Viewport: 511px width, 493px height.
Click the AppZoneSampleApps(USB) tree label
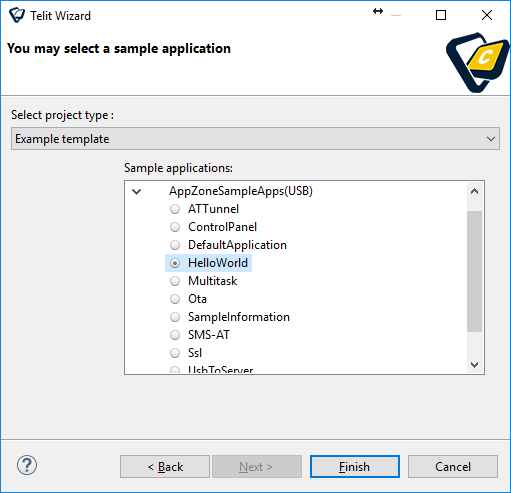[x=241, y=191]
